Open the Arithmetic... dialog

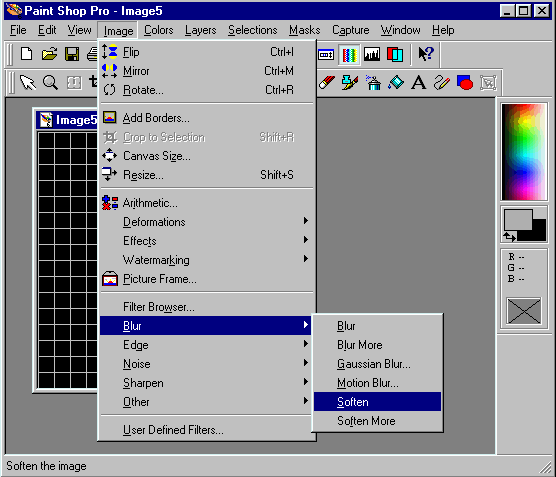(x=207, y=203)
